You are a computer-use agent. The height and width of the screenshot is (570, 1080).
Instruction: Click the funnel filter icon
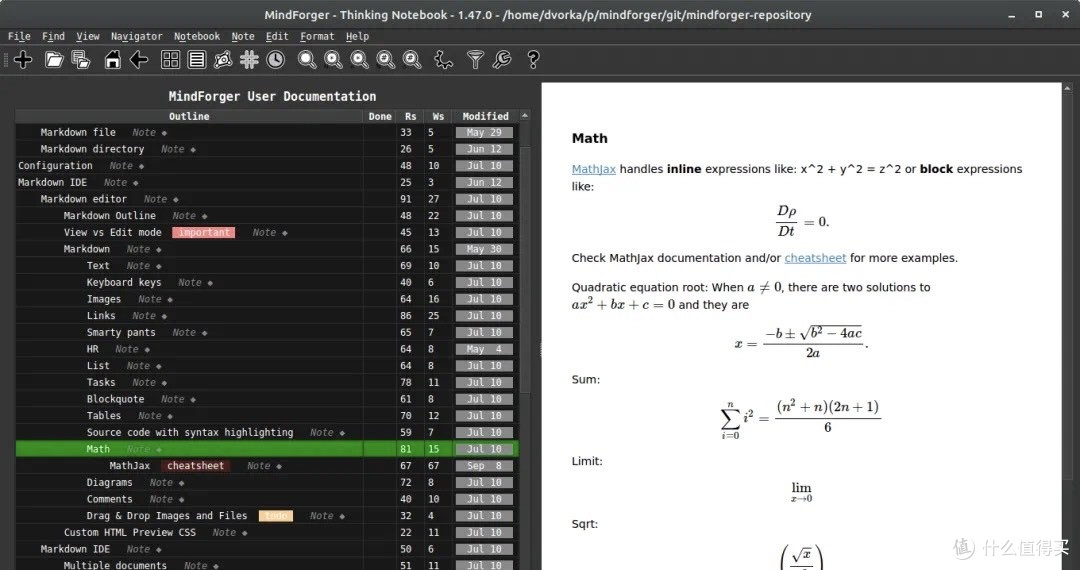(x=475, y=60)
